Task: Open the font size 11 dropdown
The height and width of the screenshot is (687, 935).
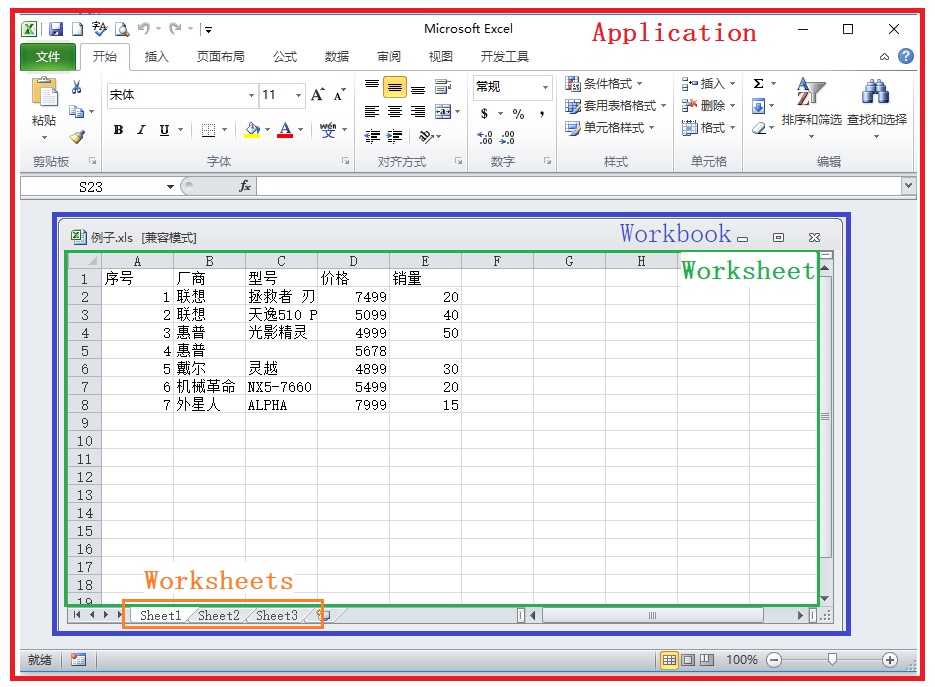Action: tap(299, 95)
